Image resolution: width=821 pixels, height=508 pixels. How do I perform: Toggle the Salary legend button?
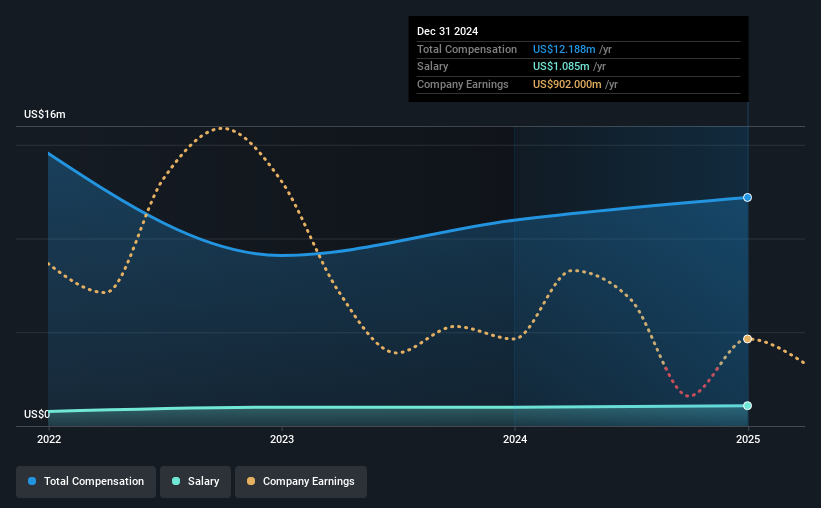[x=195, y=481]
